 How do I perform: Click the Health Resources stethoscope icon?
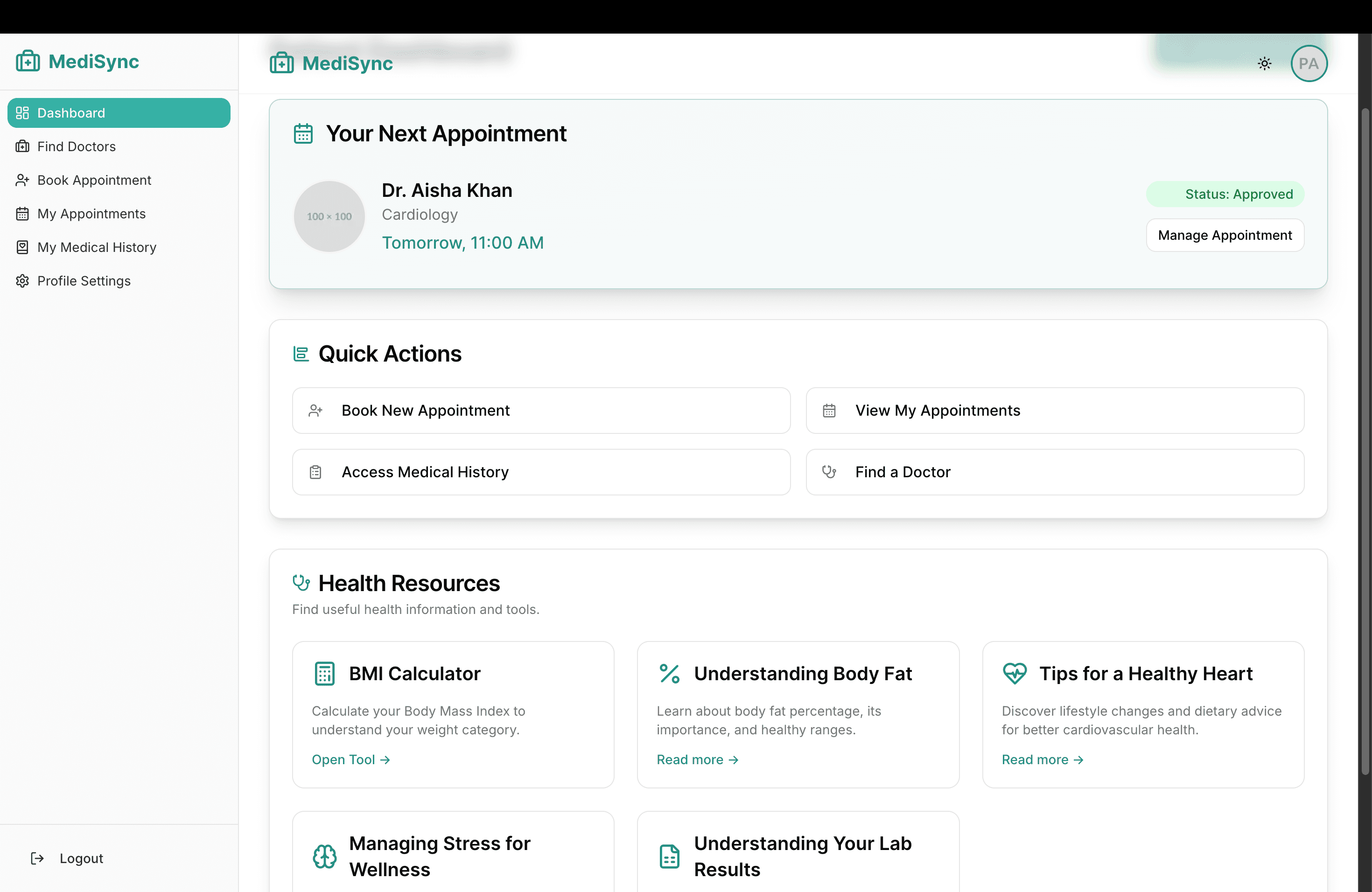[301, 583]
